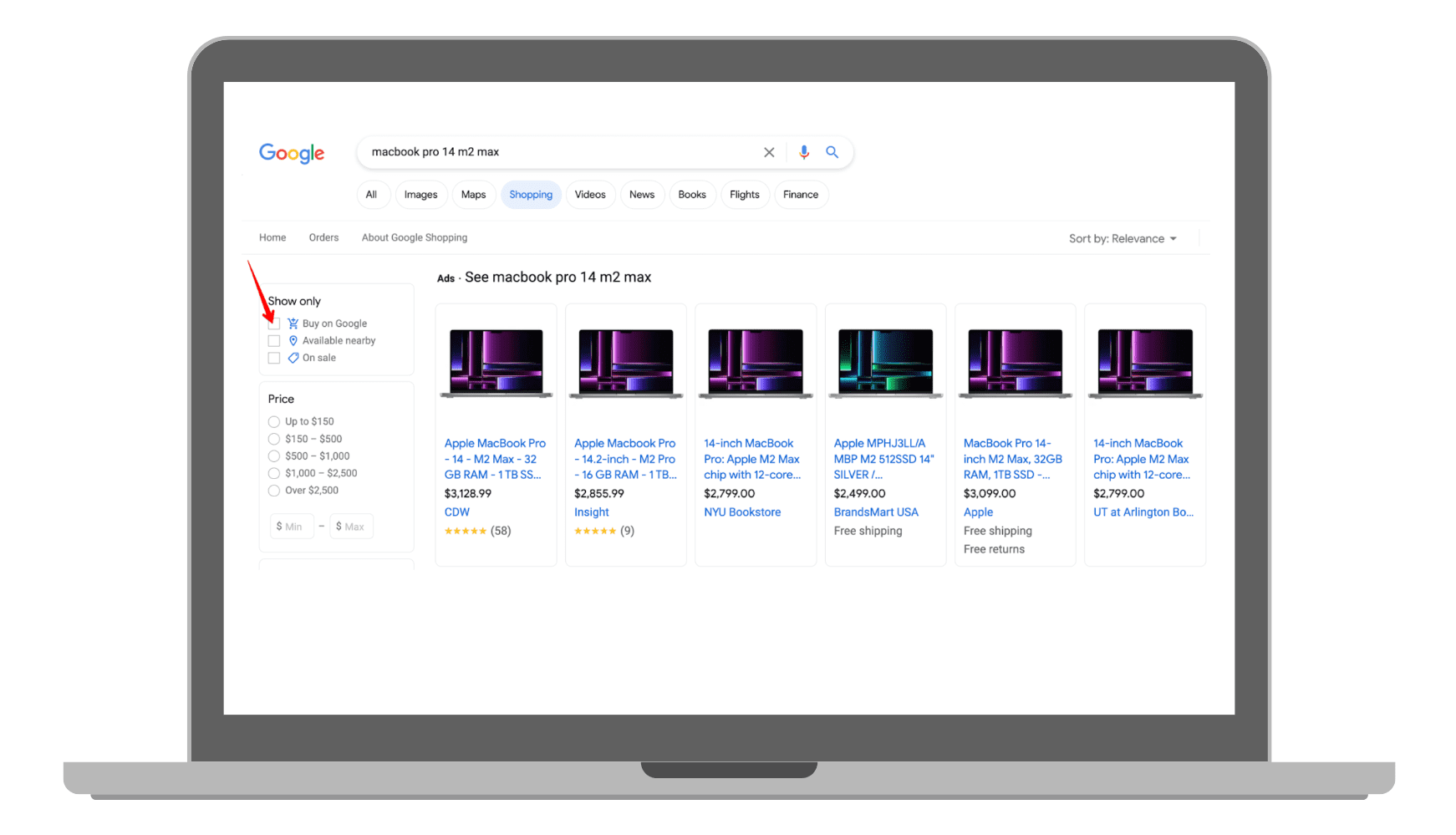The width and height of the screenshot is (1456, 835).
Task: Tick the On sale checkbox
Action: [274, 358]
